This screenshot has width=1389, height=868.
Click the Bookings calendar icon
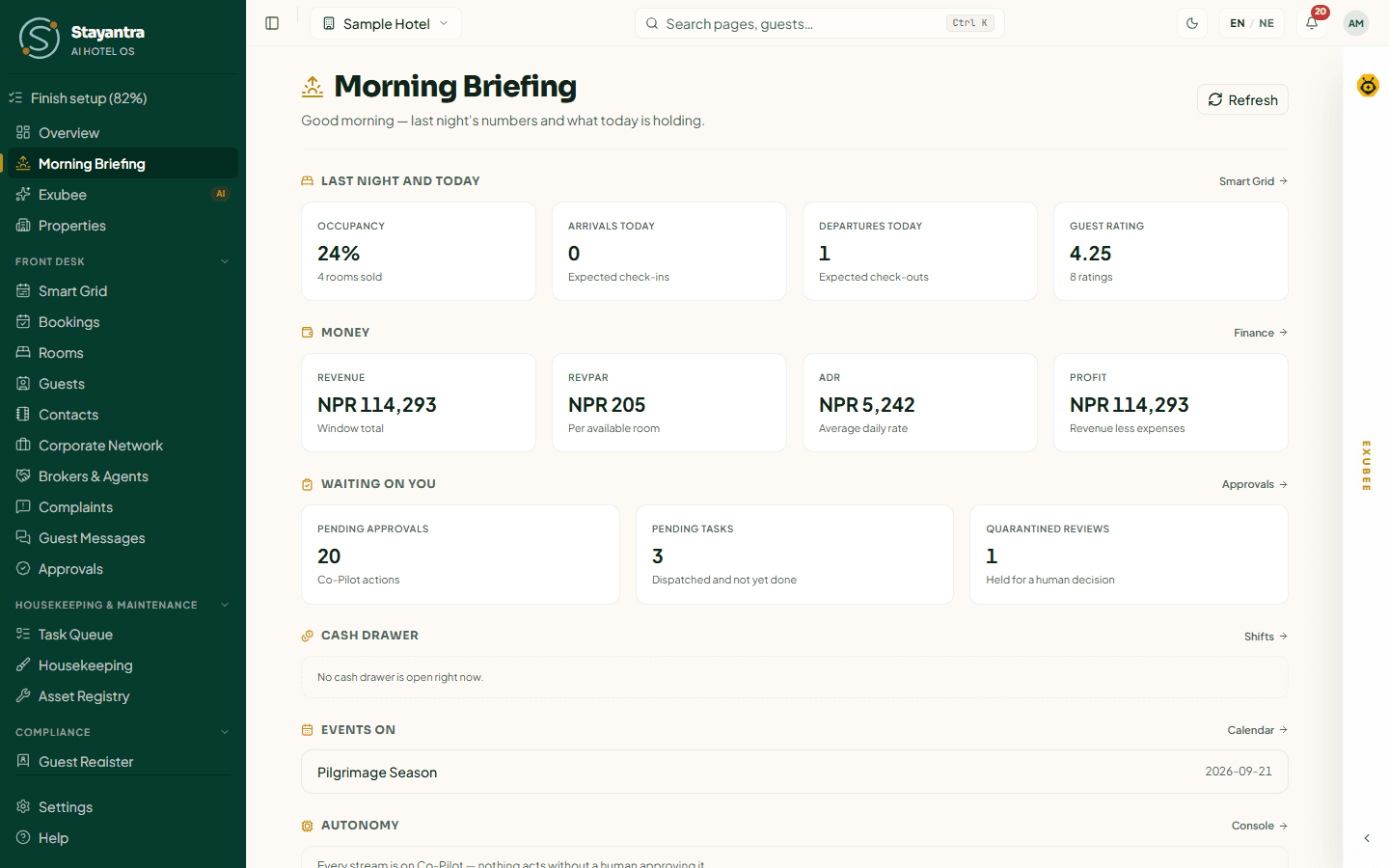coord(23,322)
